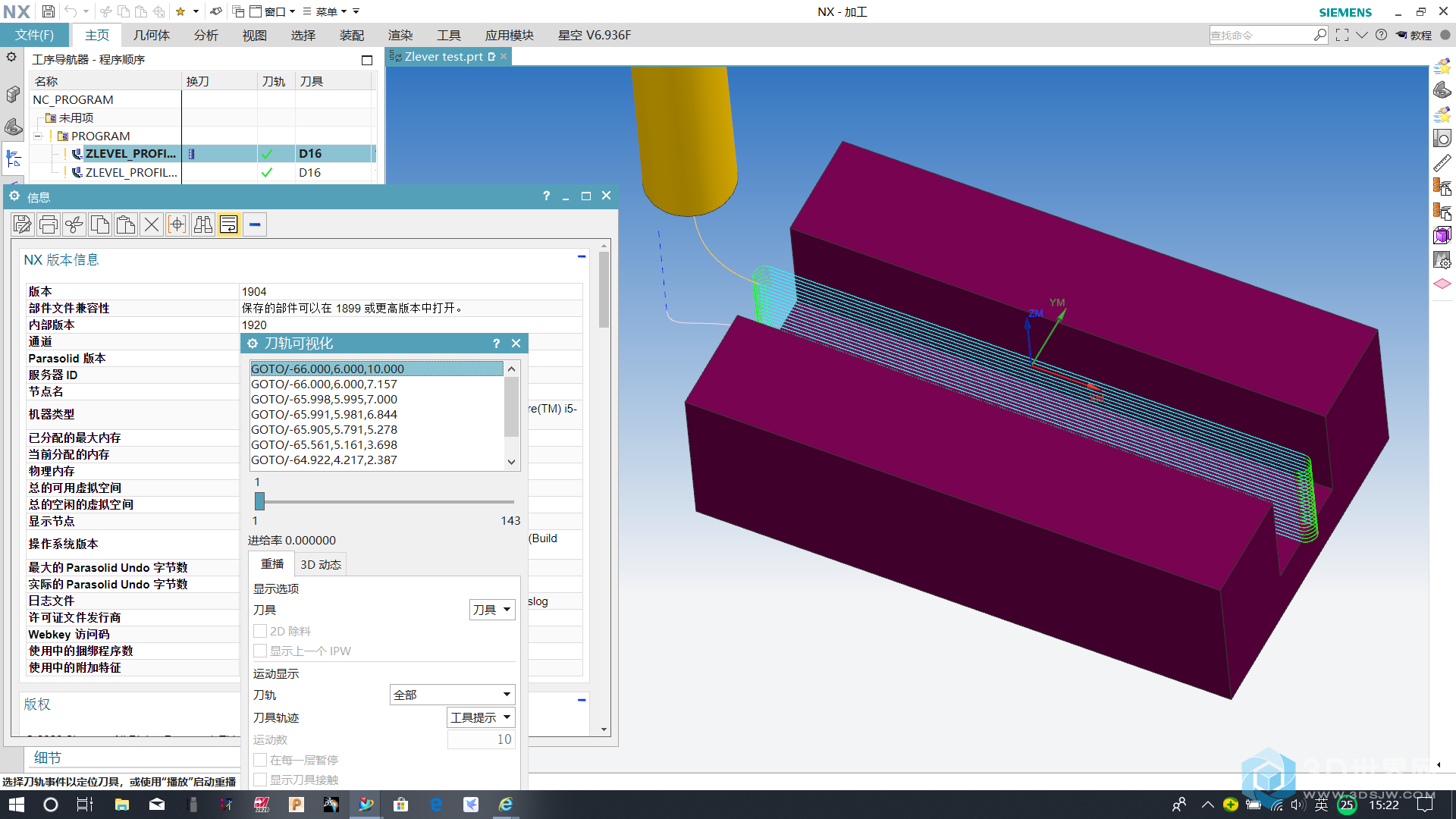Click the machining gear icon on right sidebar
Image resolution: width=1456 pixels, height=819 pixels.
tap(1442, 260)
